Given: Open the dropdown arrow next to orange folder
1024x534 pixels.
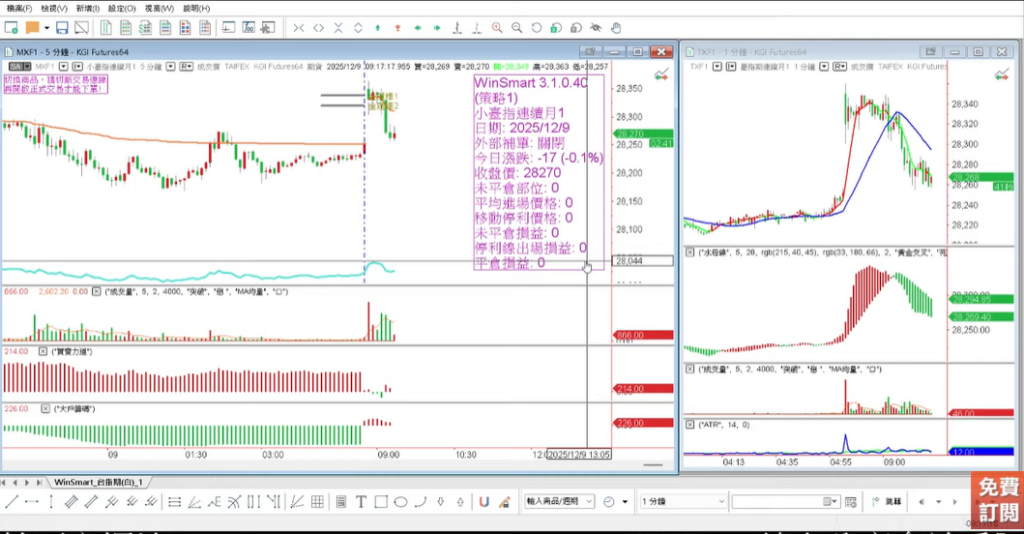Looking at the screenshot, I should tap(47, 28).
